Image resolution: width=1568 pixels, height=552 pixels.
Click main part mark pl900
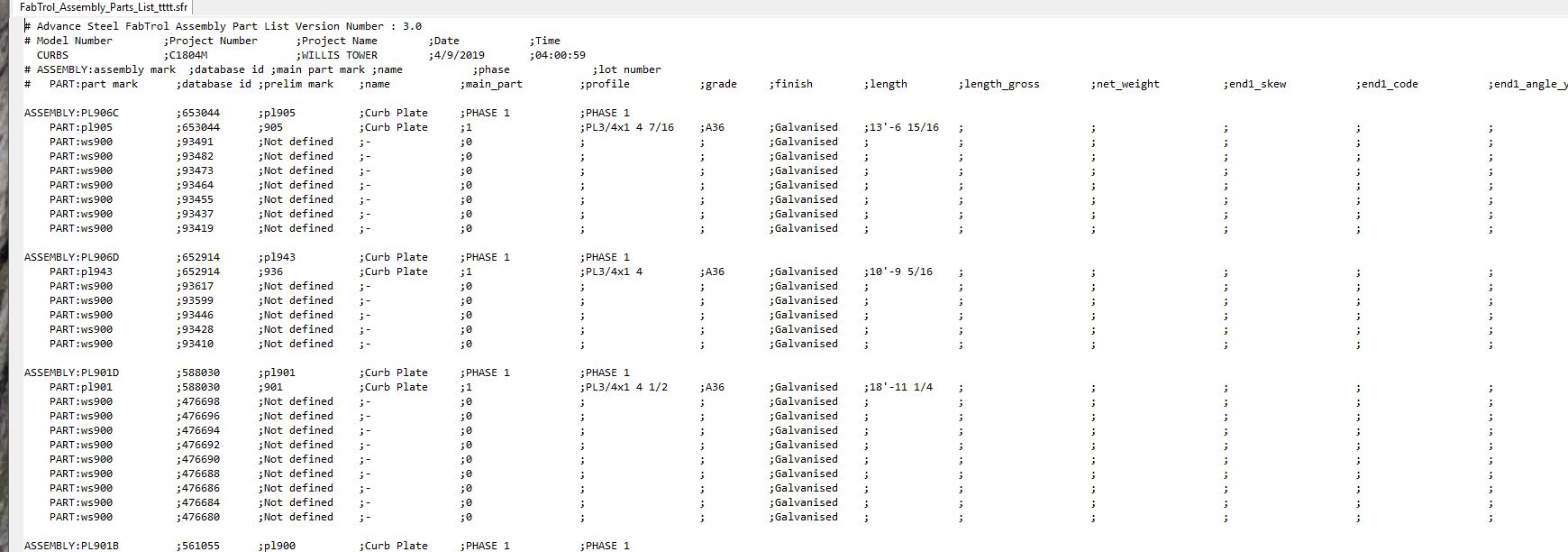pos(280,546)
